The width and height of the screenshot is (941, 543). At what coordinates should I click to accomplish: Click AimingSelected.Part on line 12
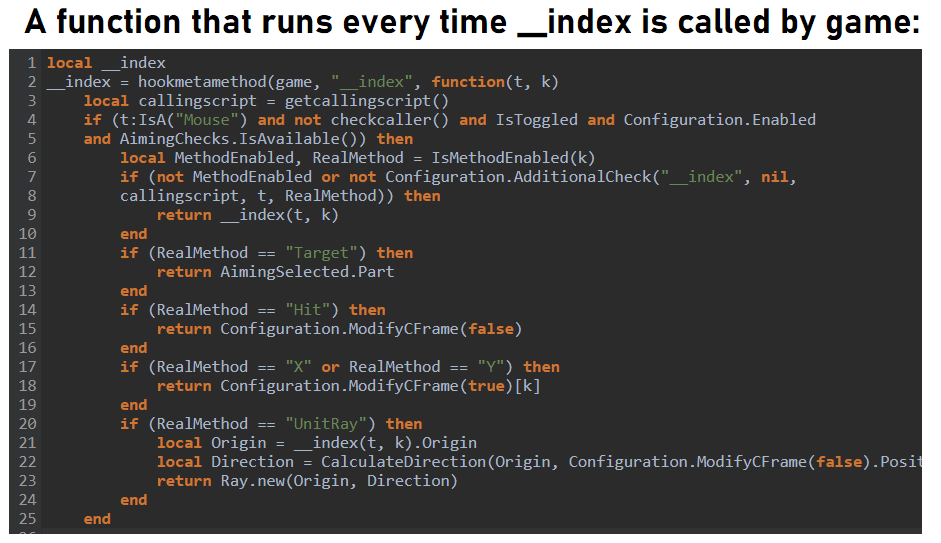(x=307, y=272)
